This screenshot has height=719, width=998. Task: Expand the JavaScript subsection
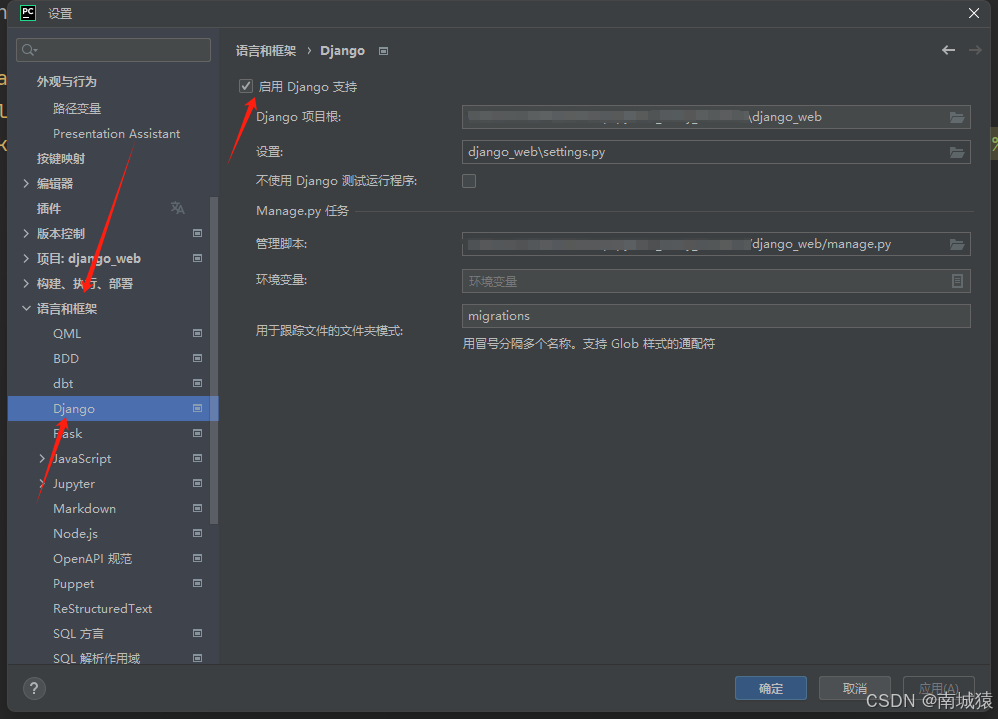(42, 458)
